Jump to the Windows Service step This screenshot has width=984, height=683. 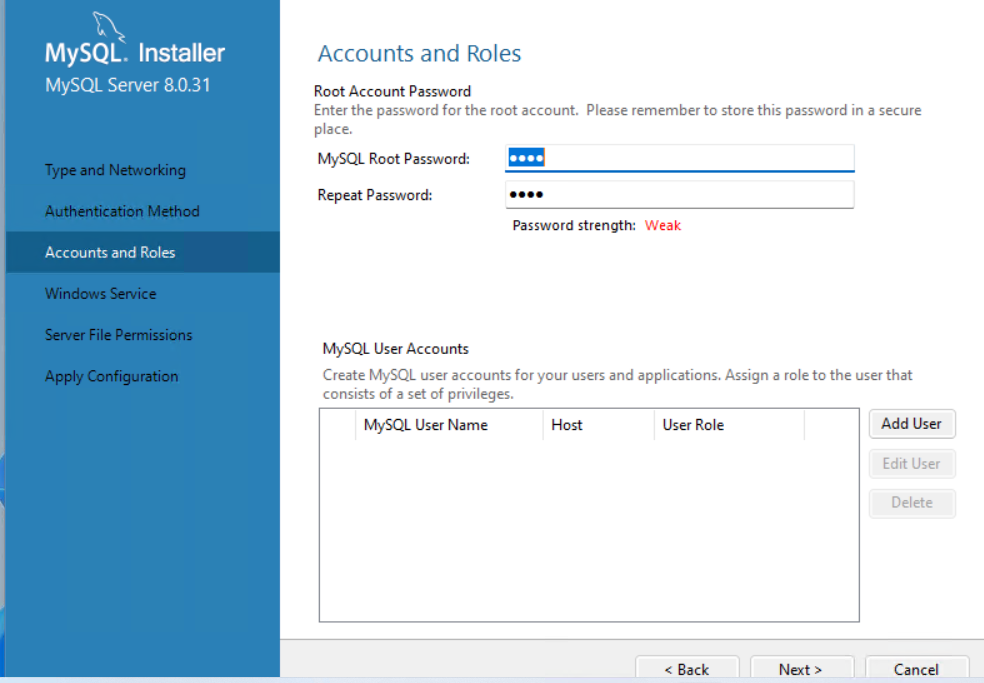coord(100,294)
